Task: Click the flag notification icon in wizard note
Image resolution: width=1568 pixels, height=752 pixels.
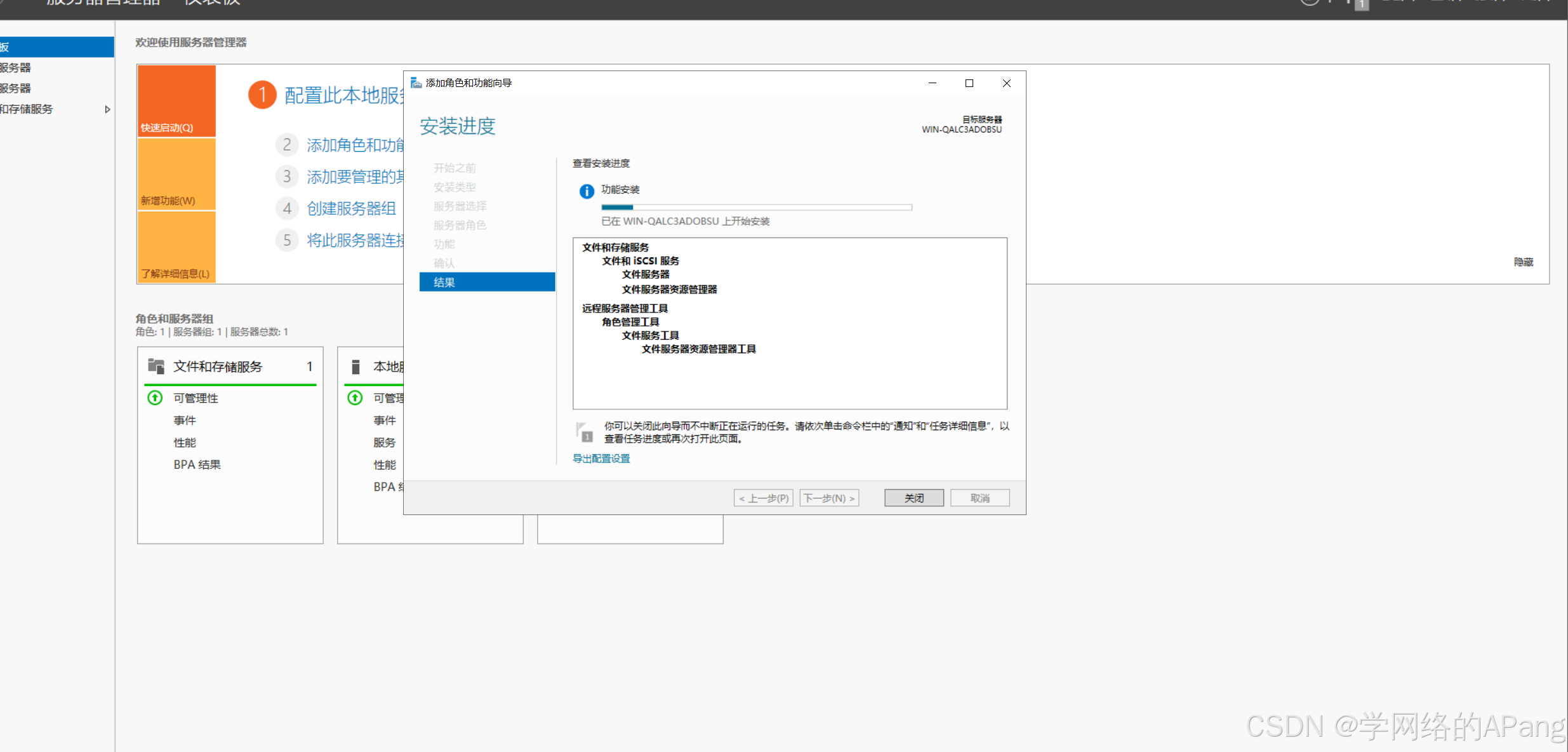Action: pos(584,432)
